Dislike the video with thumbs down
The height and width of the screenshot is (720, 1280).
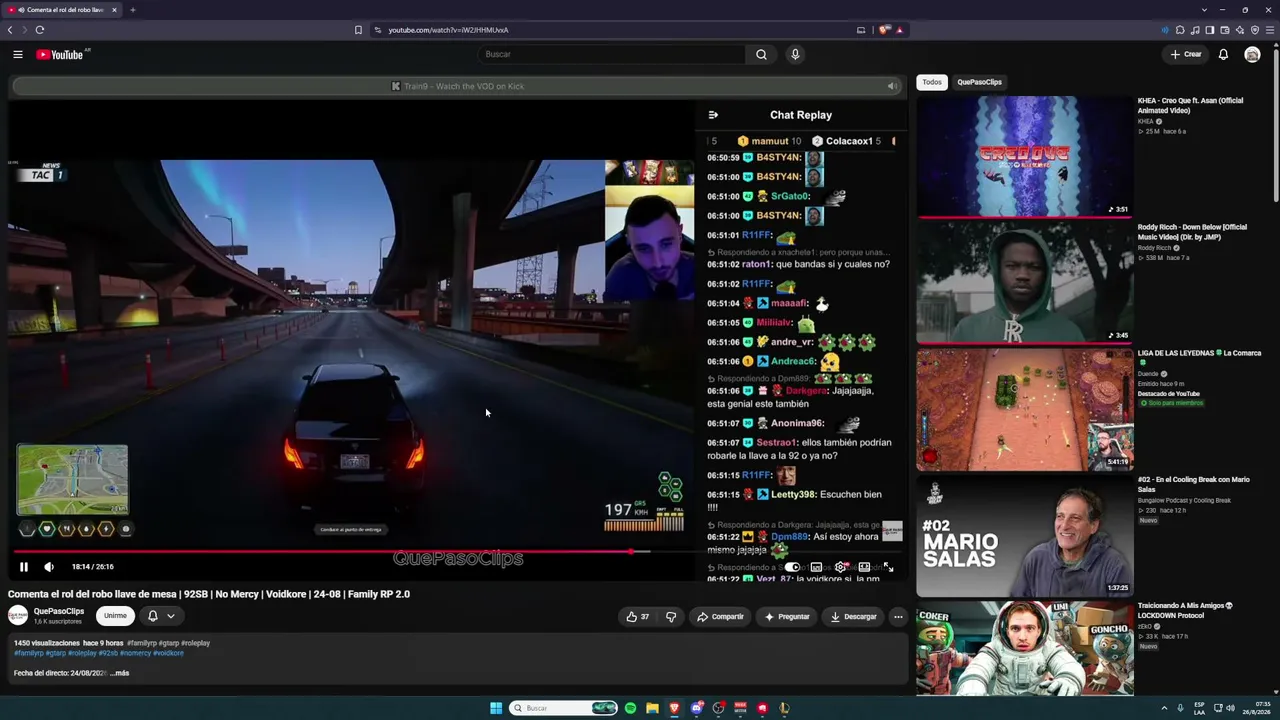(x=671, y=617)
